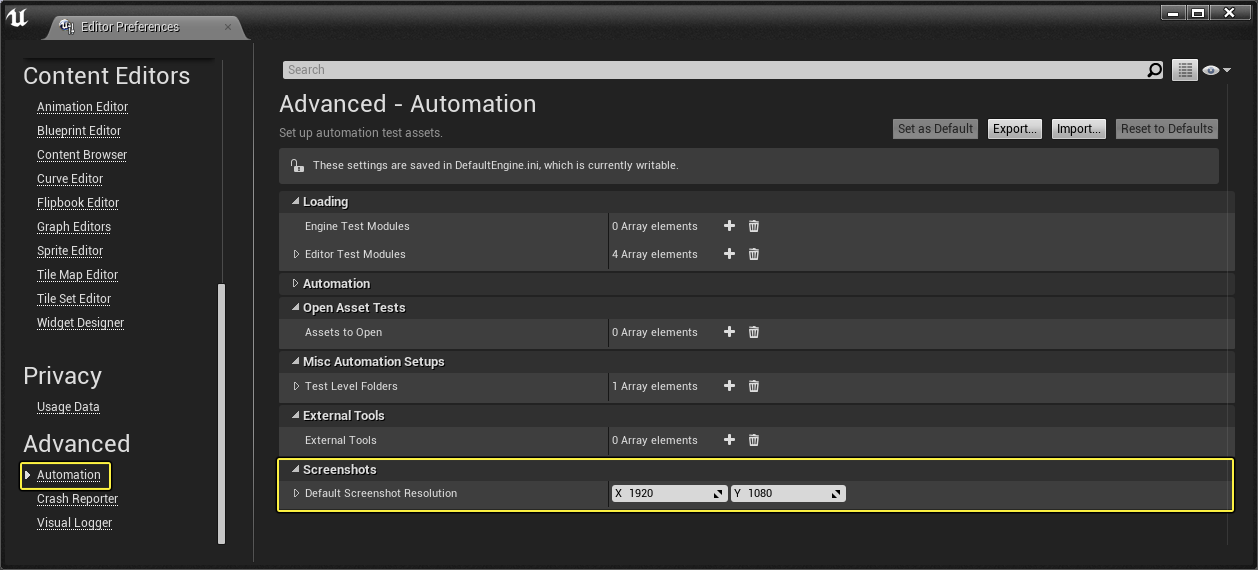The width and height of the screenshot is (1258, 570).
Task: Add element to Test Level Folders array
Action: pyautogui.click(x=729, y=386)
